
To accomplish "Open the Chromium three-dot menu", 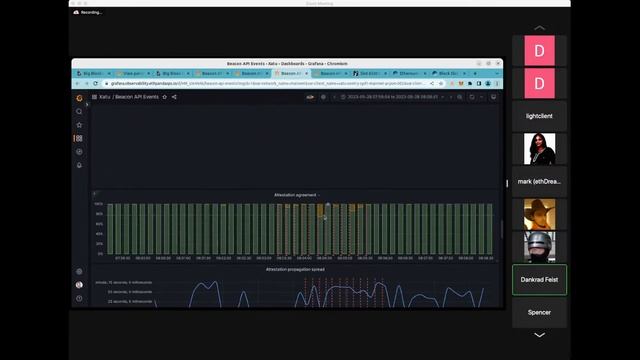I will point(497,83).
